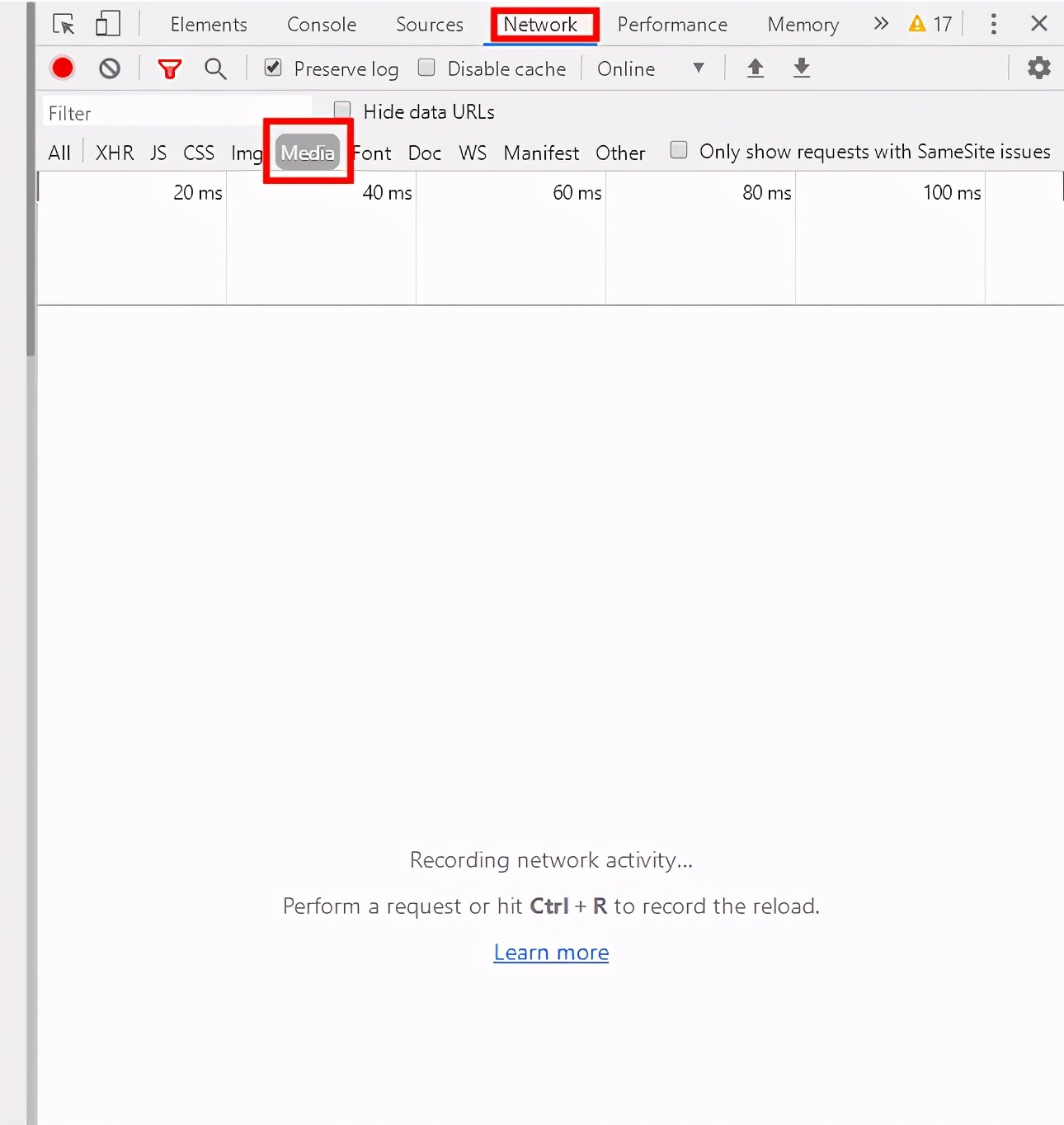Image resolution: width=1064 pixels, height=1125 pixels.
Task: Clear the network log with the clear icon
Action: [110, 68]
